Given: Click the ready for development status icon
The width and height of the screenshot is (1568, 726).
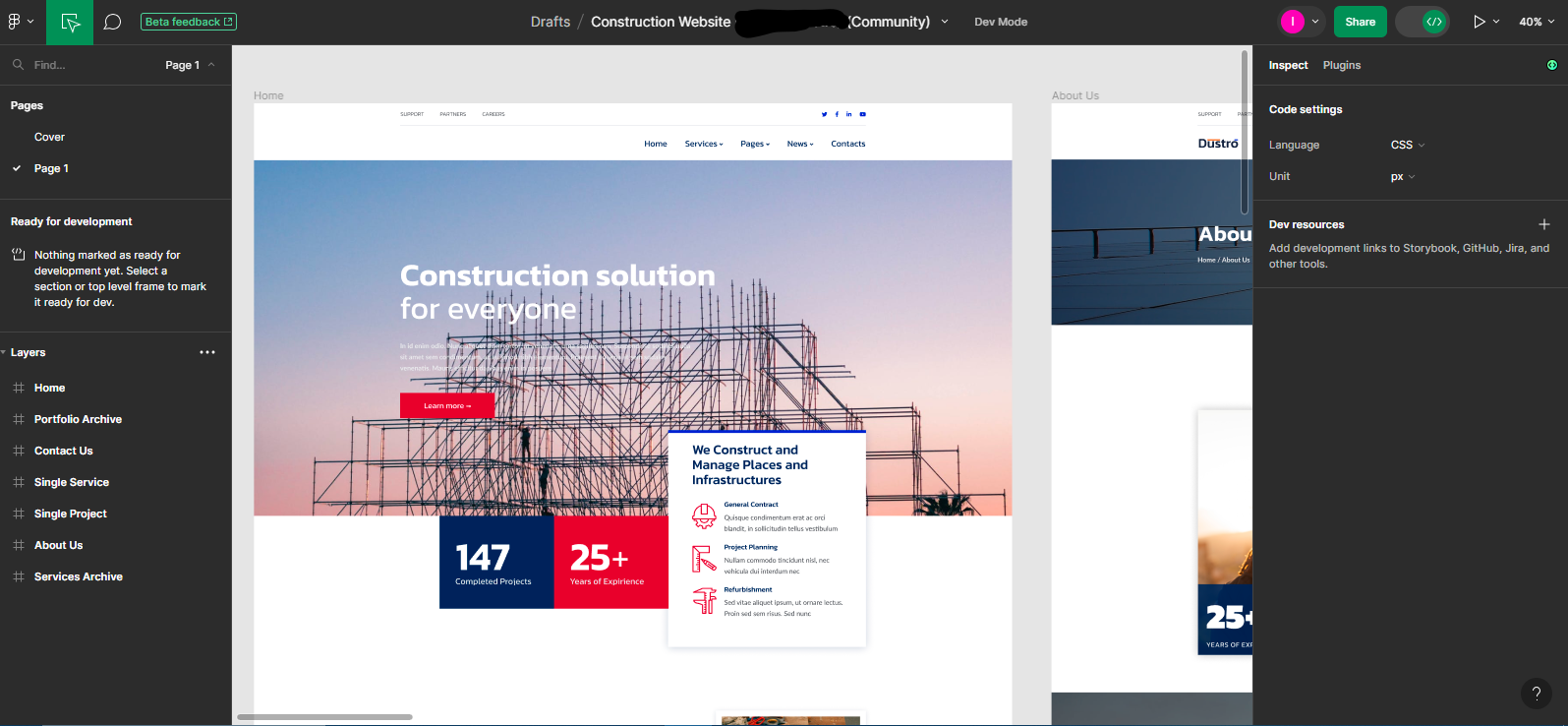Looking at the screenshot, I should [x=18, y=255].
